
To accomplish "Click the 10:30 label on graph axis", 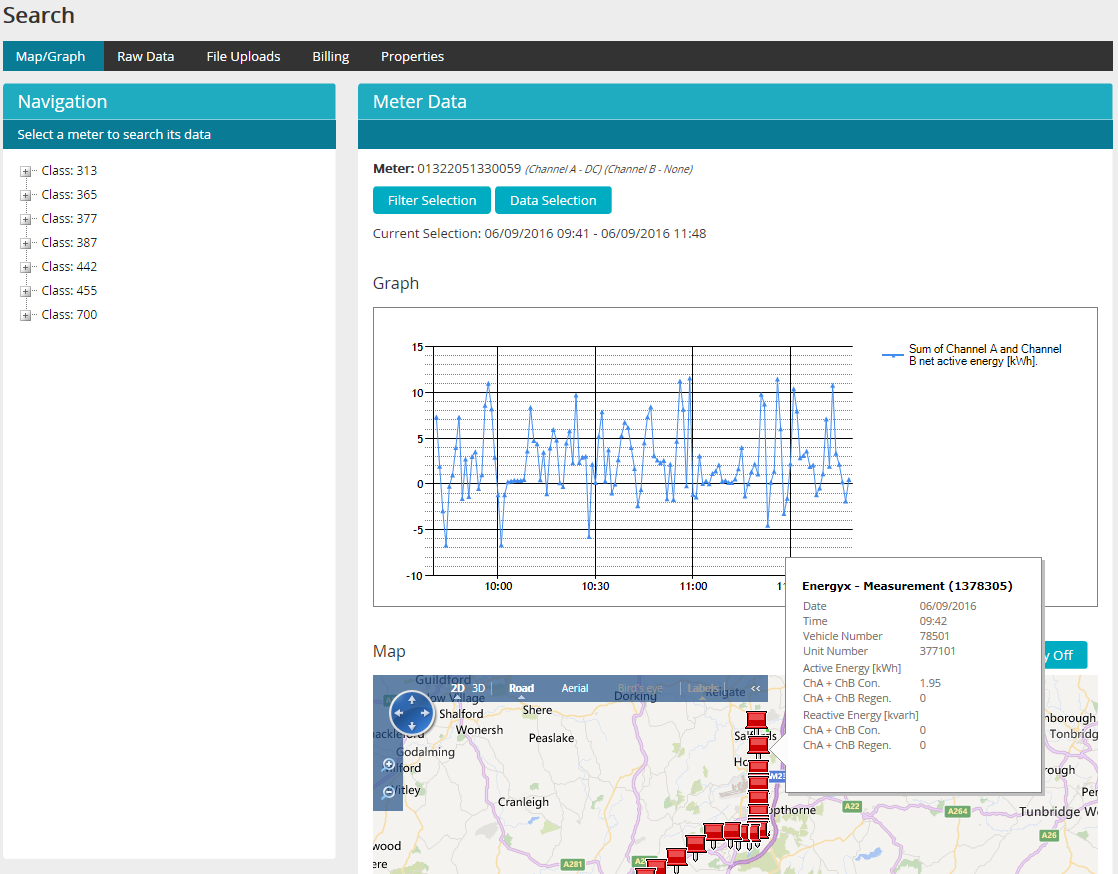I will (595, 587).
